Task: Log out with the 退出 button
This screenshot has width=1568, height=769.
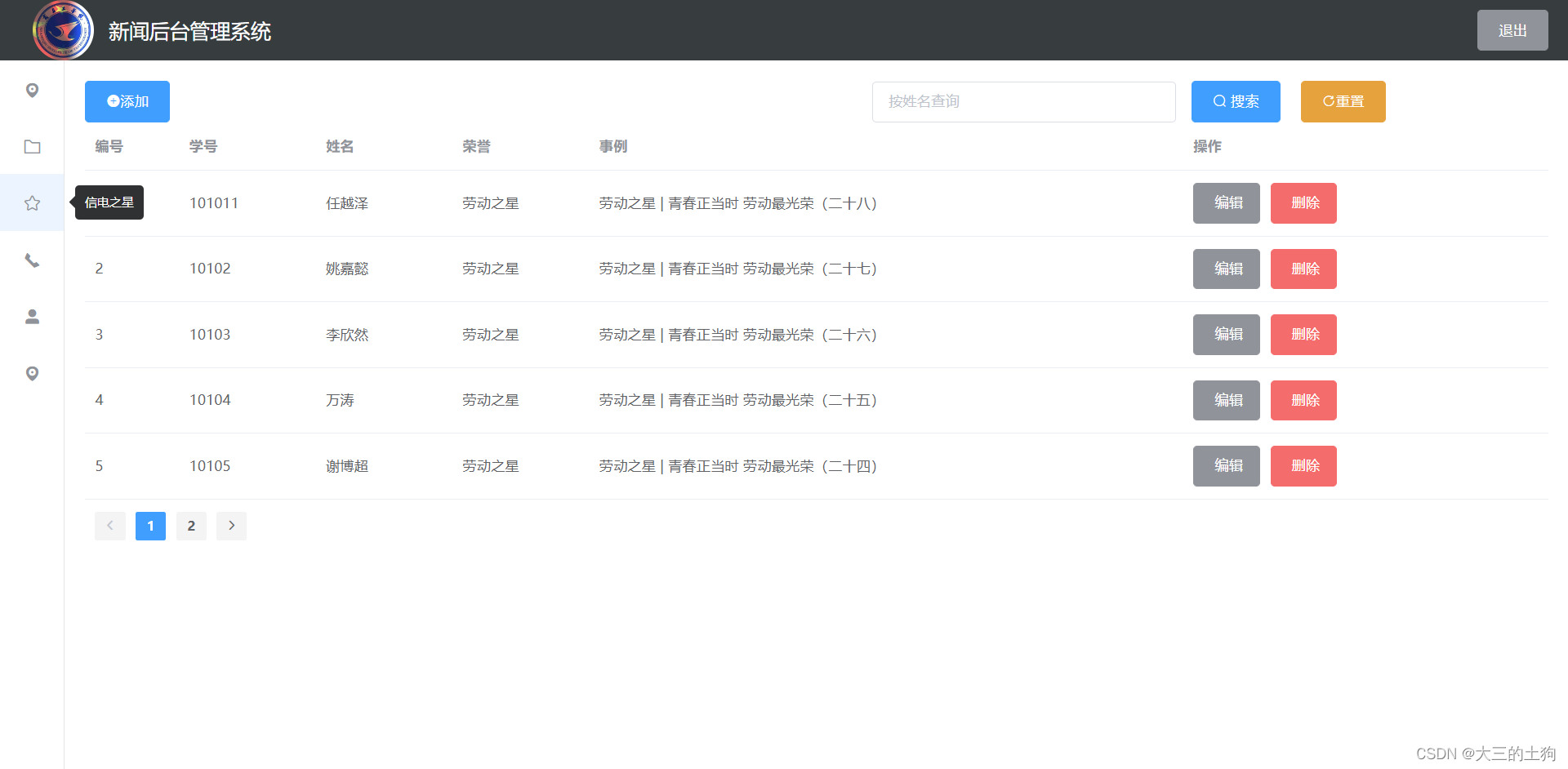Action: pyautogui.click(x=1512, y=30)
